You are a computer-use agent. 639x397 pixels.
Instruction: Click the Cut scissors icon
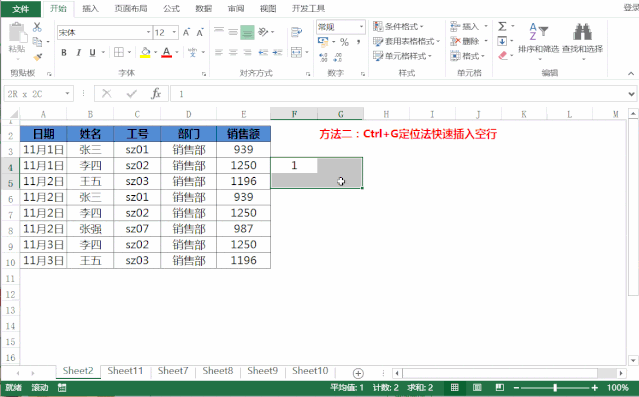(37, 27)
